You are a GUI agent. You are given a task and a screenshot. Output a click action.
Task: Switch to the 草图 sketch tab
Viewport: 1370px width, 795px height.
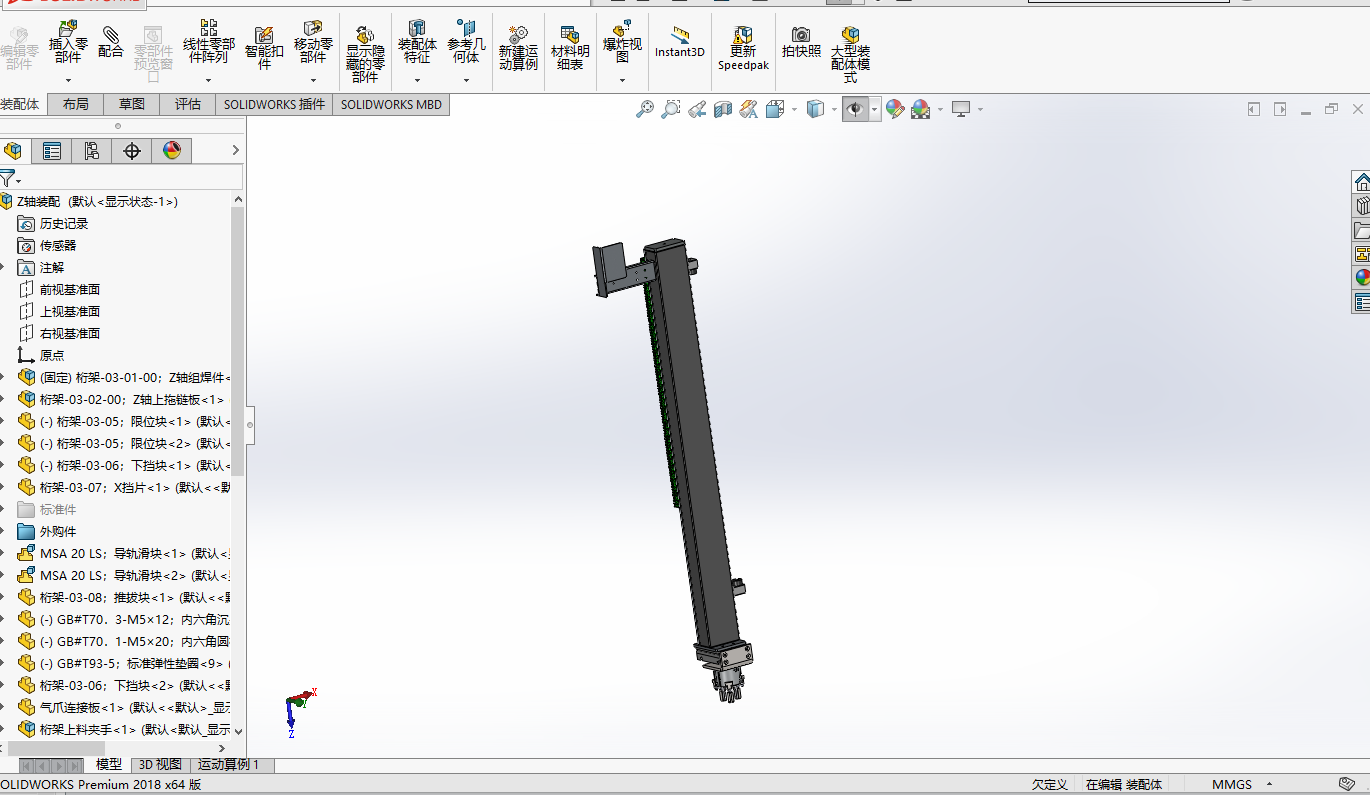pos(131,104)
